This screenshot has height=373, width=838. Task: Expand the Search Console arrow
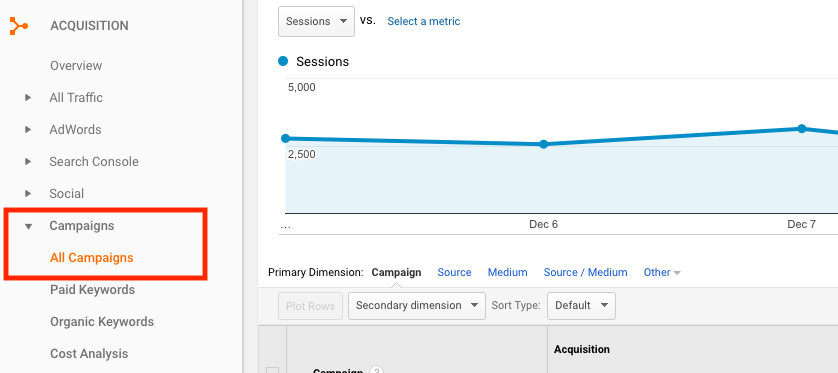28,162
